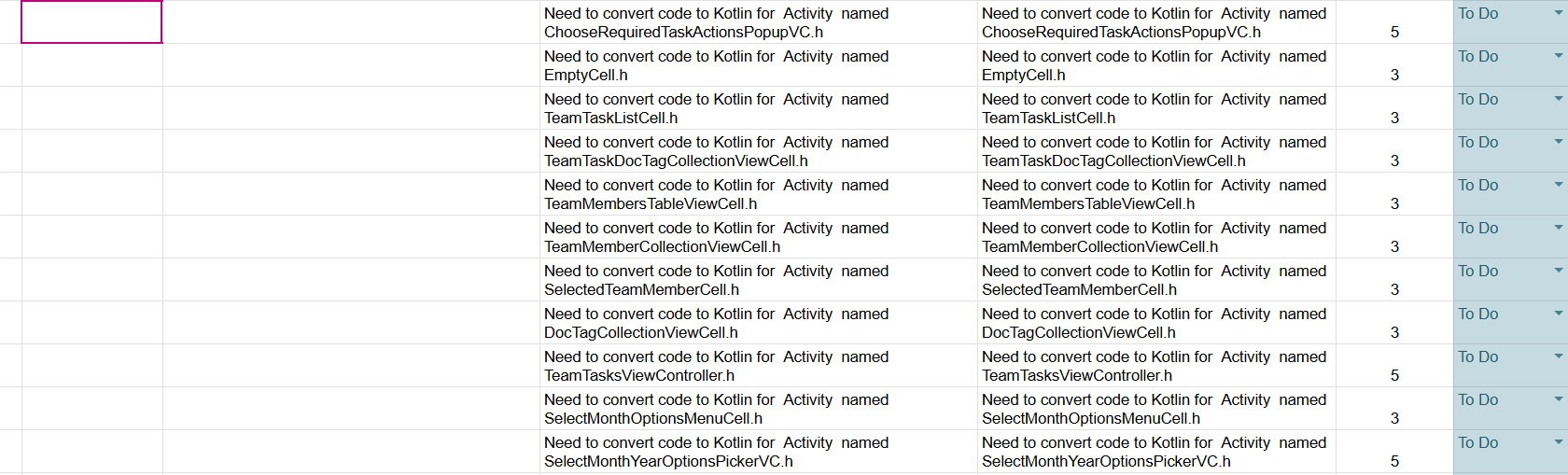This screenshot has width=1568, height=475.
Task: Click the empty cell with the magenta outline
Action: pos(91,21)
